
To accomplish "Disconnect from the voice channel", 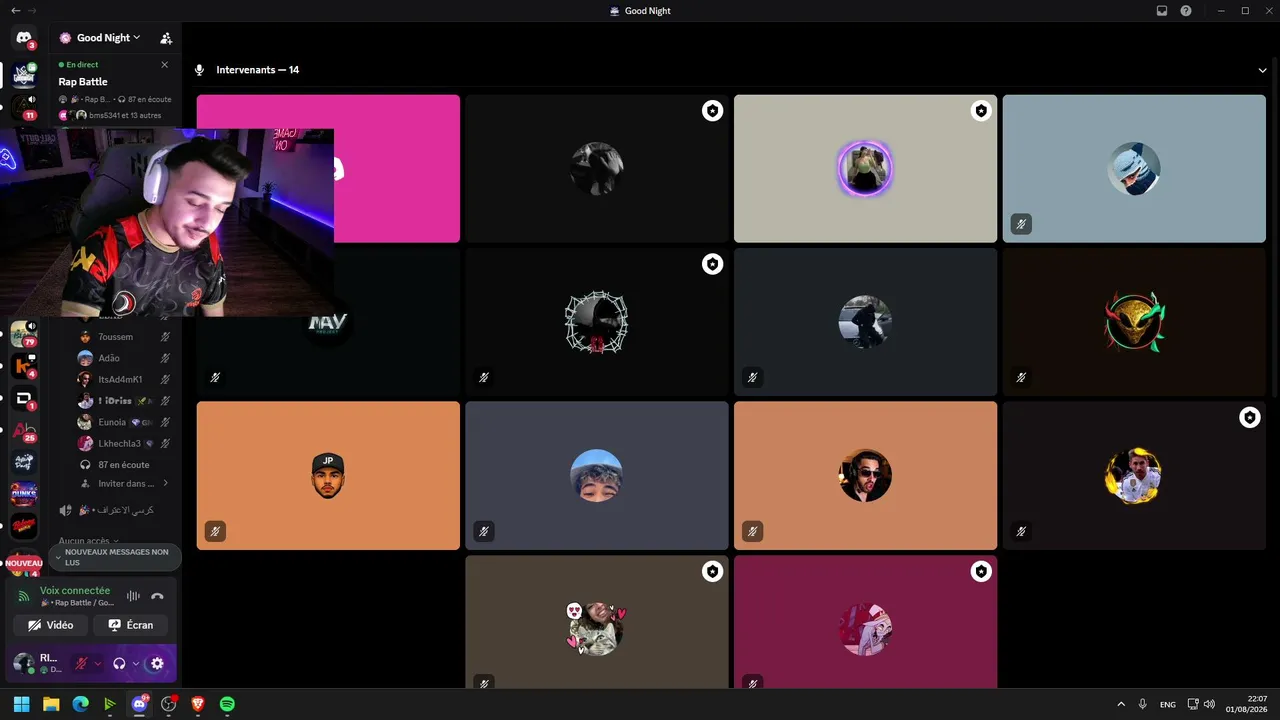I will pos(157,596).
